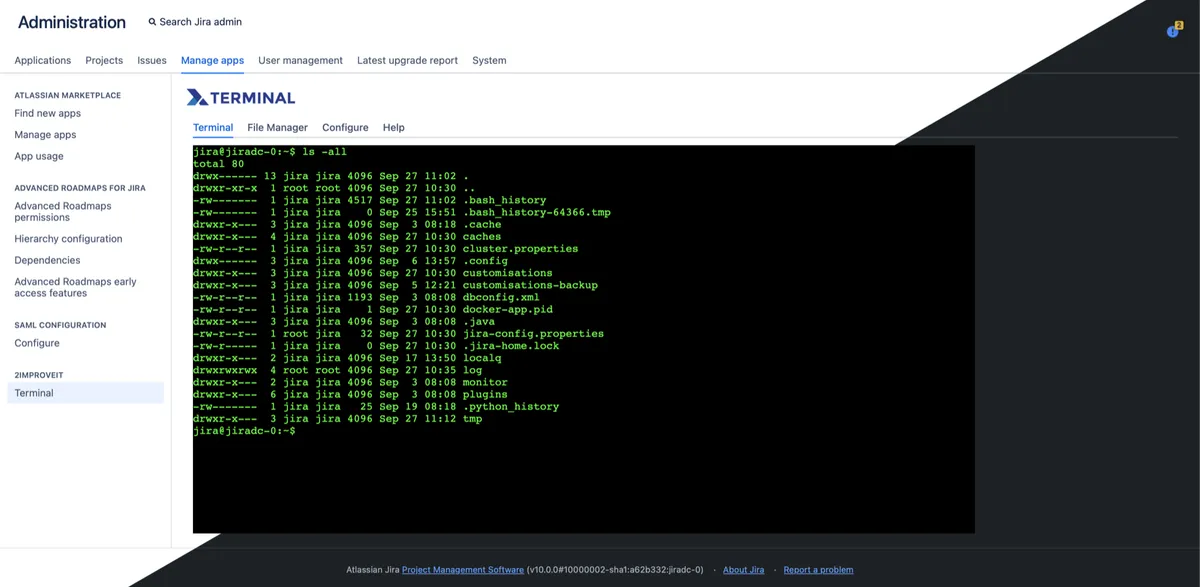Open Find new apps in sidebar
This screenshot has width=1200, height=587.
(48, 114)
